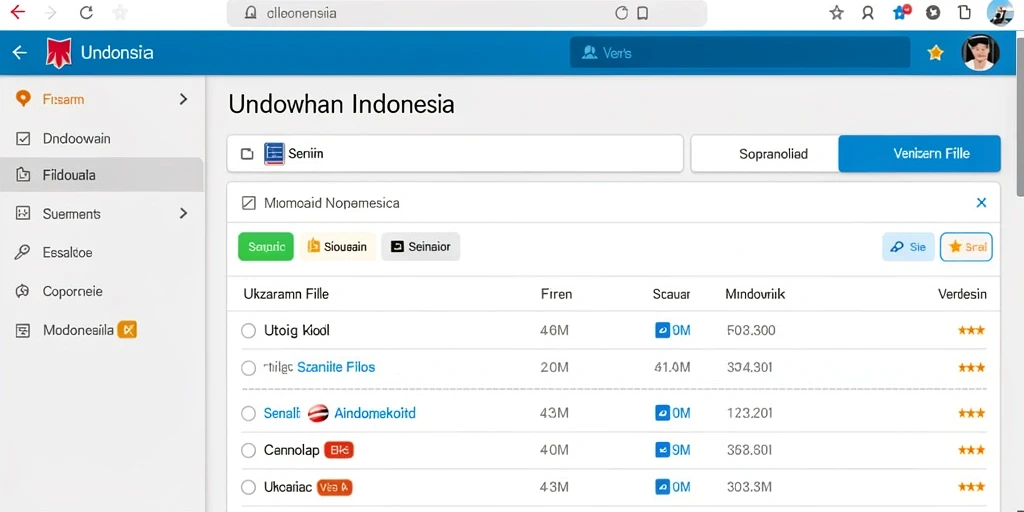Viewport: 1024px width, 512px height.
Task: Click the browser forward arrow
Action: click(x=52, y=12)
